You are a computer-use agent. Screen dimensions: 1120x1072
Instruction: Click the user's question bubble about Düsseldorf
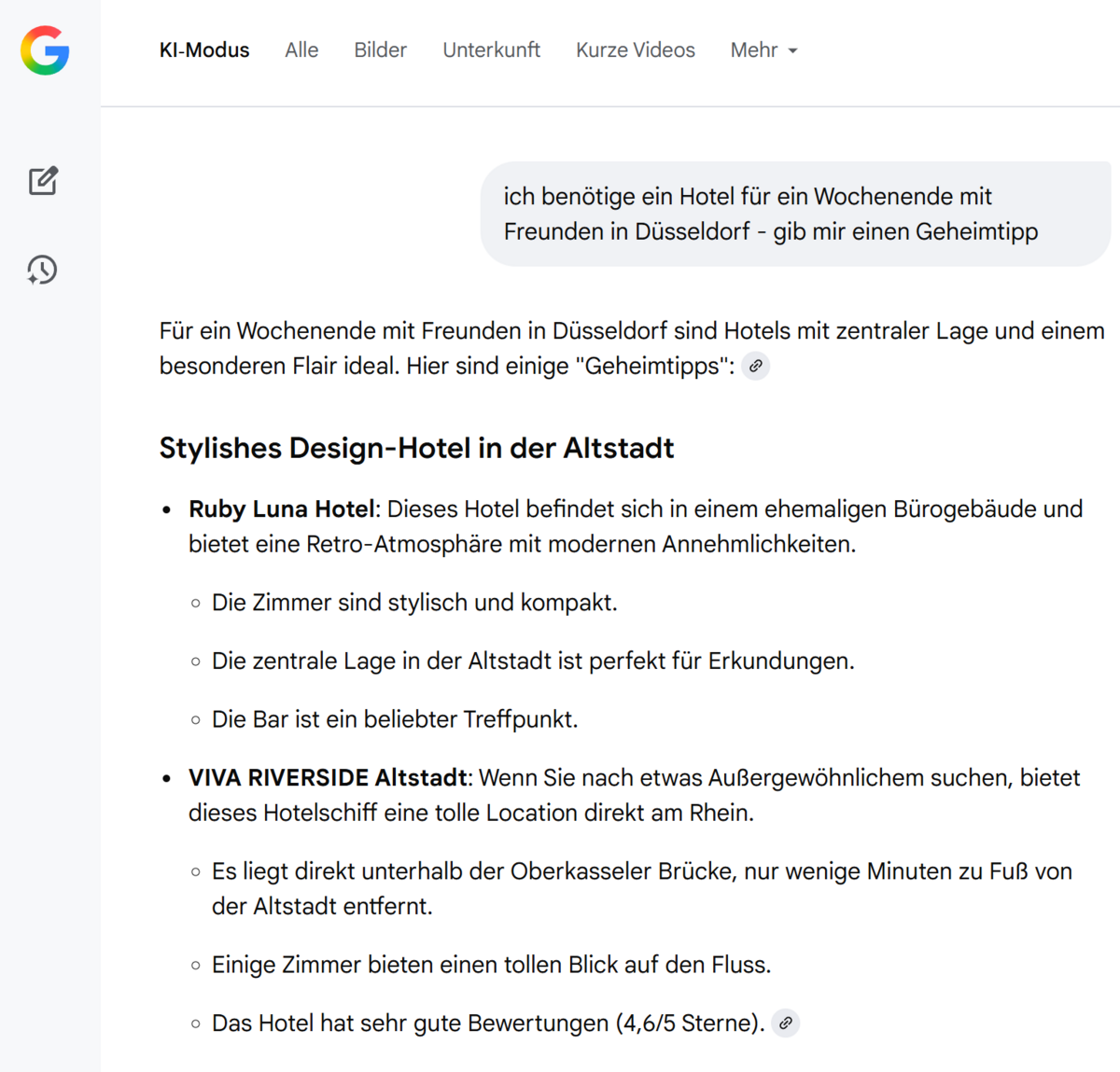point(794,214)
